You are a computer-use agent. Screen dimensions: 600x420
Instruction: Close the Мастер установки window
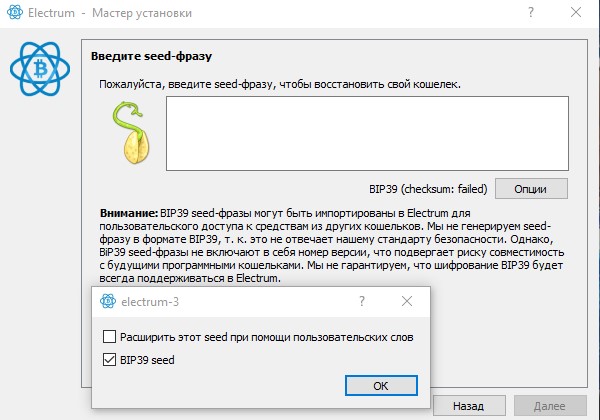pos(576,13)
